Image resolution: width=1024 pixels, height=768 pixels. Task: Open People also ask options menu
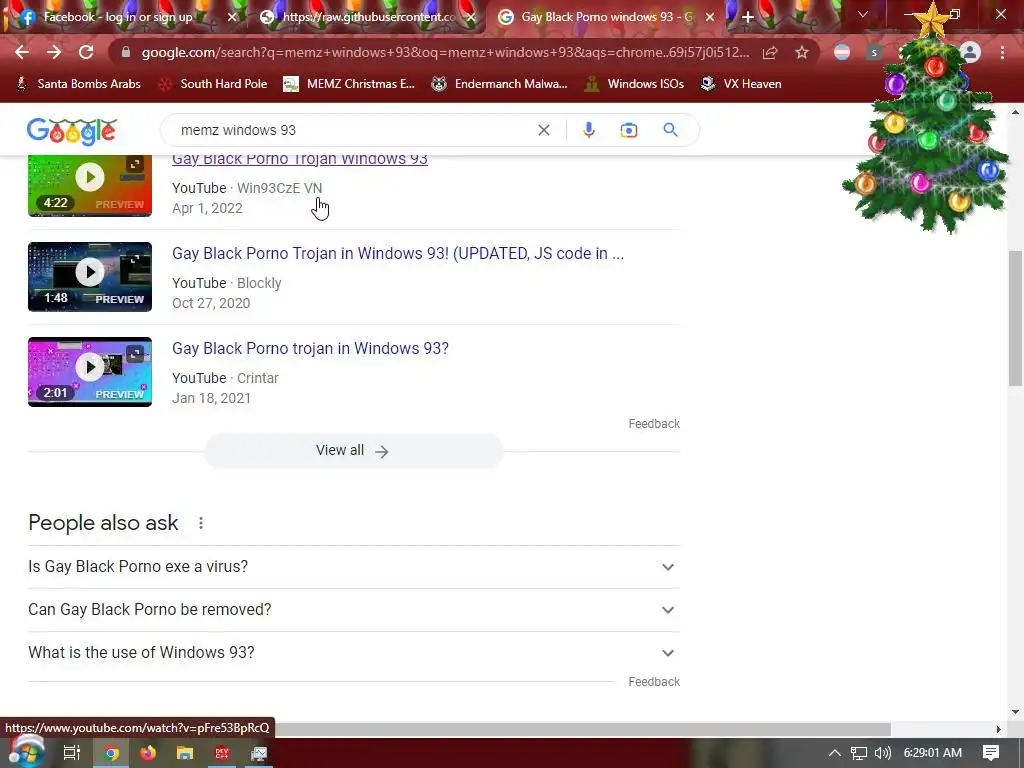pos(201,523)
